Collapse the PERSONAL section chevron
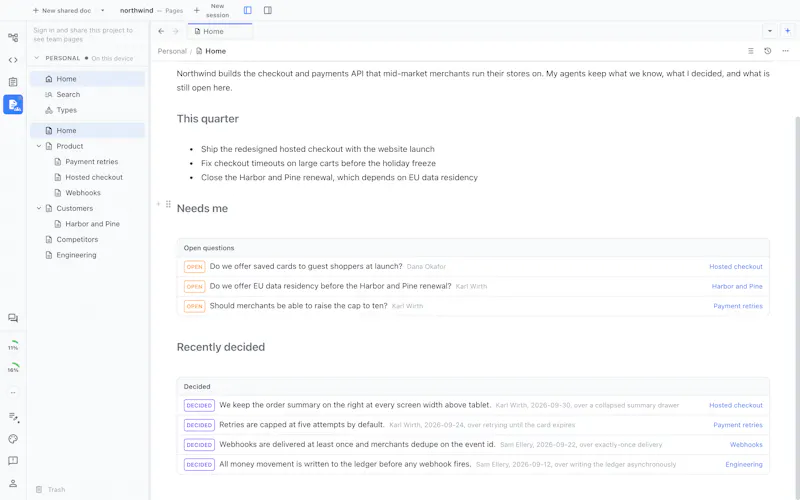 click(37, 58)
